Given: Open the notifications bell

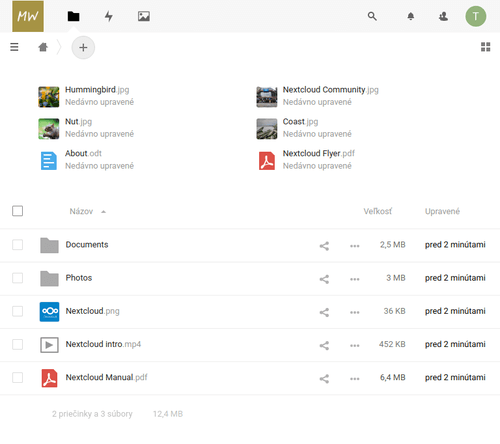Looking at the screenshot, I should (x=411, y=16).
